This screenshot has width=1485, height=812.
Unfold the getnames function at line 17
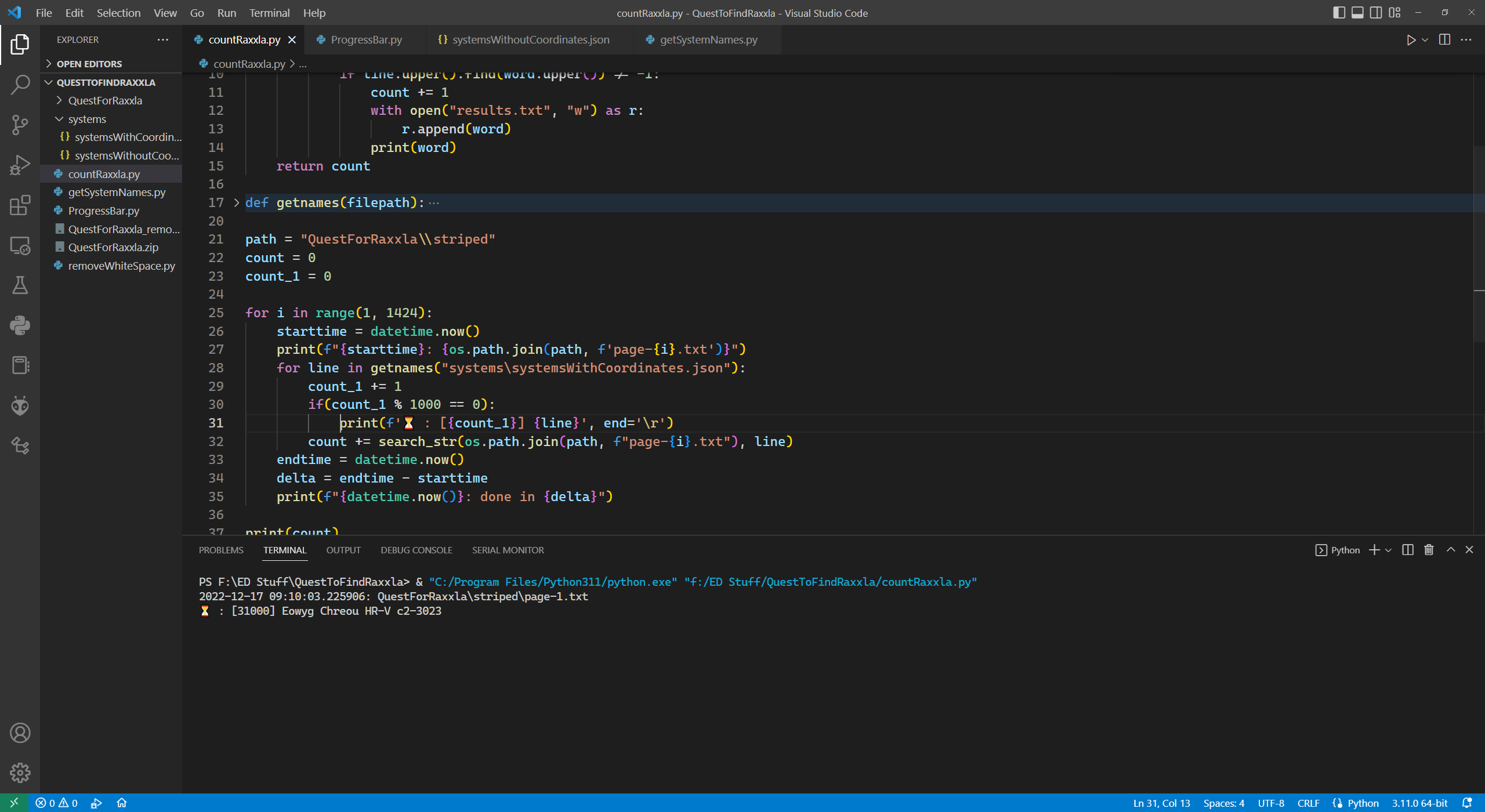(x=236, y=202)
